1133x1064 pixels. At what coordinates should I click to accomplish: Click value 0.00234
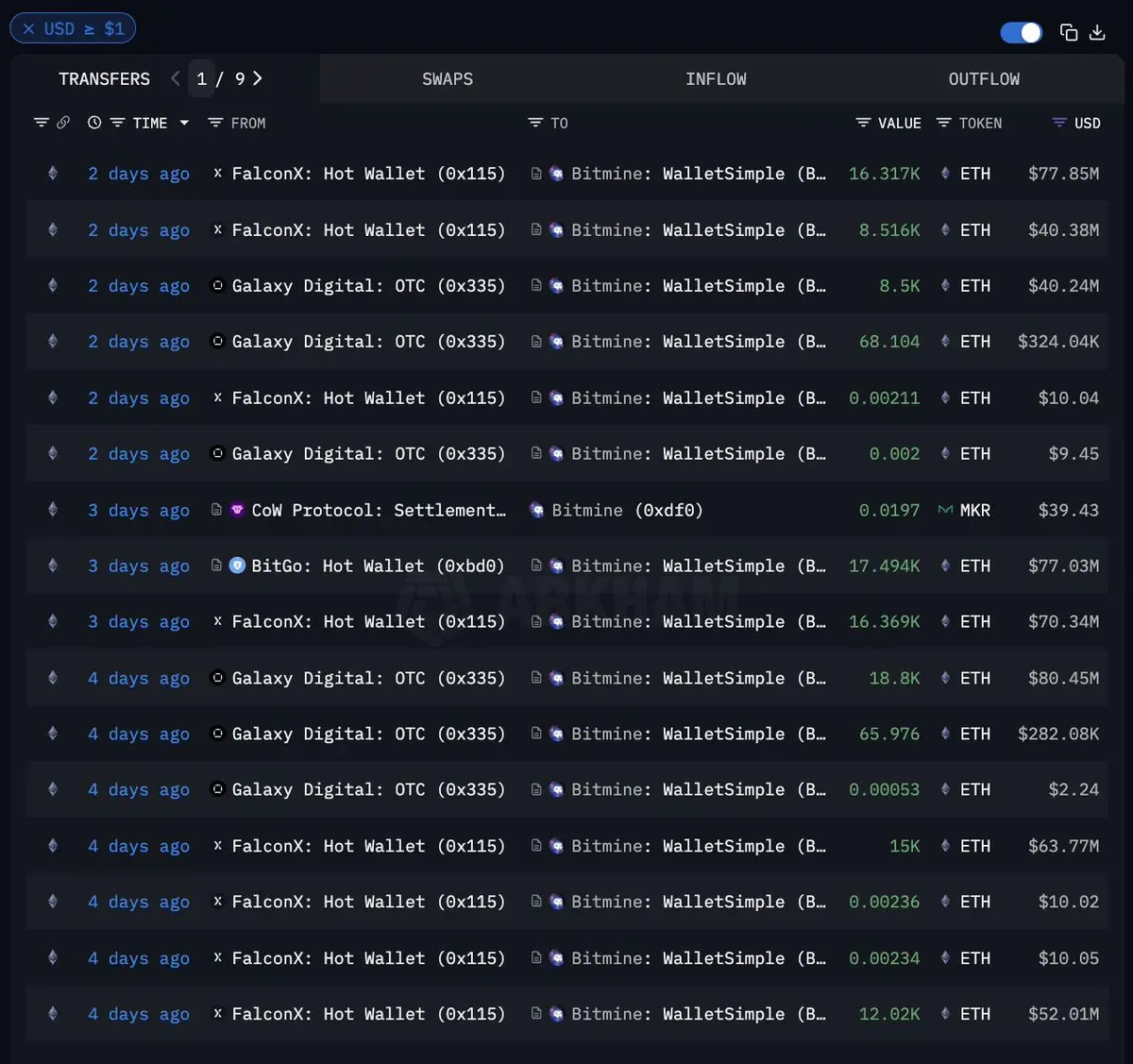coord(884,958)
